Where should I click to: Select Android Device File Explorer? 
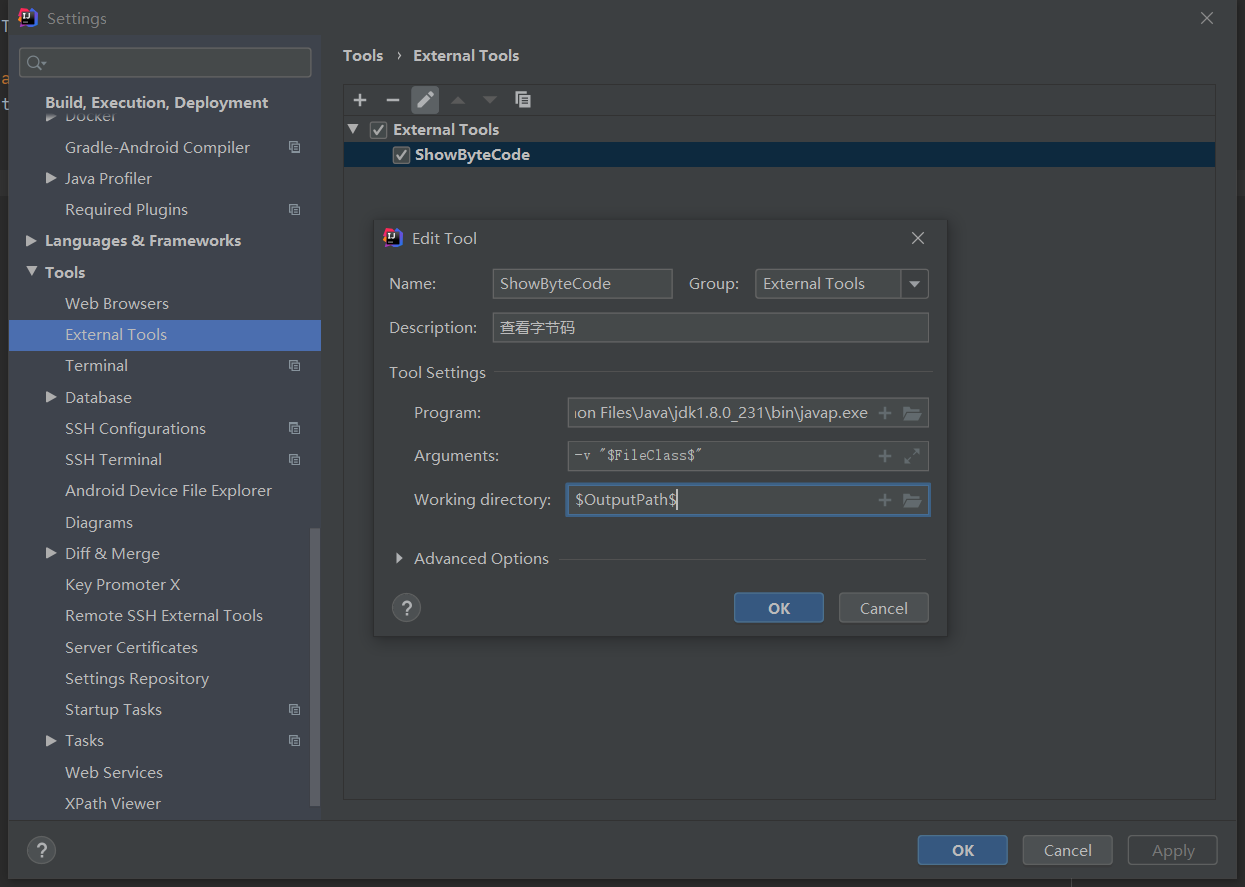(168, 491)
